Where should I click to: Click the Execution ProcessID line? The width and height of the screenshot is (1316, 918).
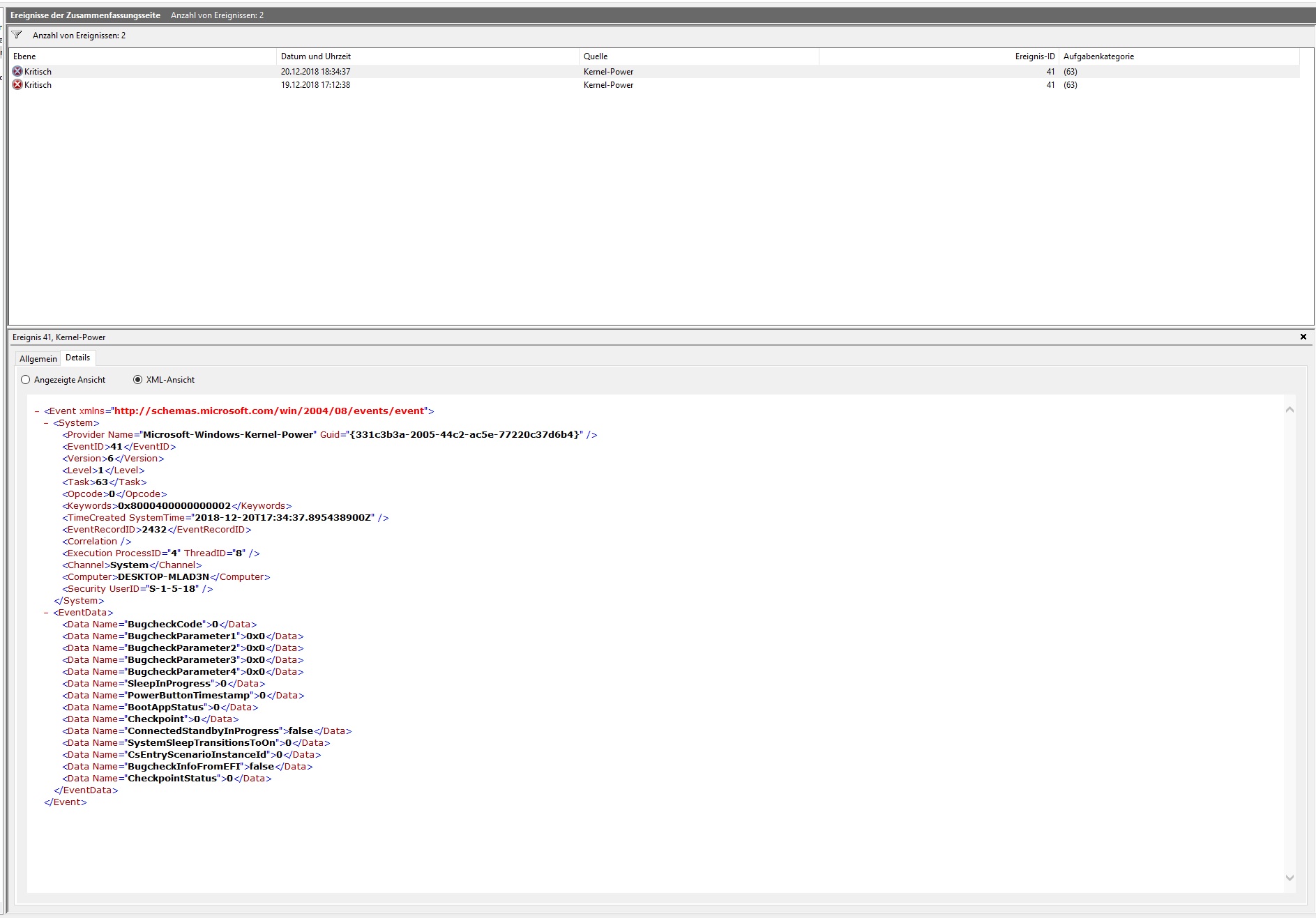click(161, 553)
